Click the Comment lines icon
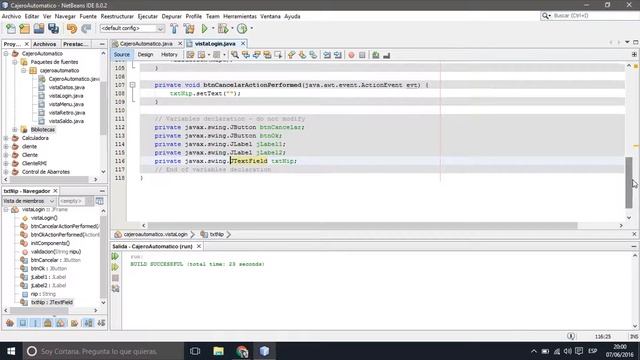This screenshot has width=640, height=360. tap(376, 55)
